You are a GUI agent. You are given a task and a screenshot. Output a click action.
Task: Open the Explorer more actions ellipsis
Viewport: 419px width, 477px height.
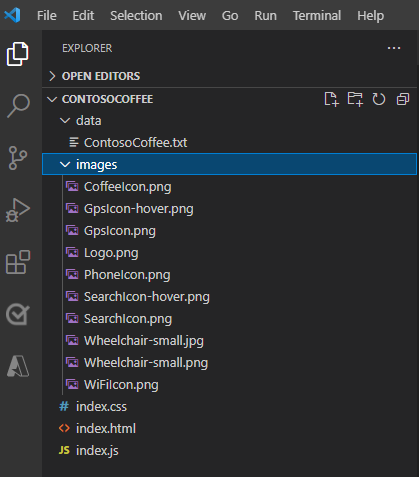pyautogui.click(x=394, y=48)
